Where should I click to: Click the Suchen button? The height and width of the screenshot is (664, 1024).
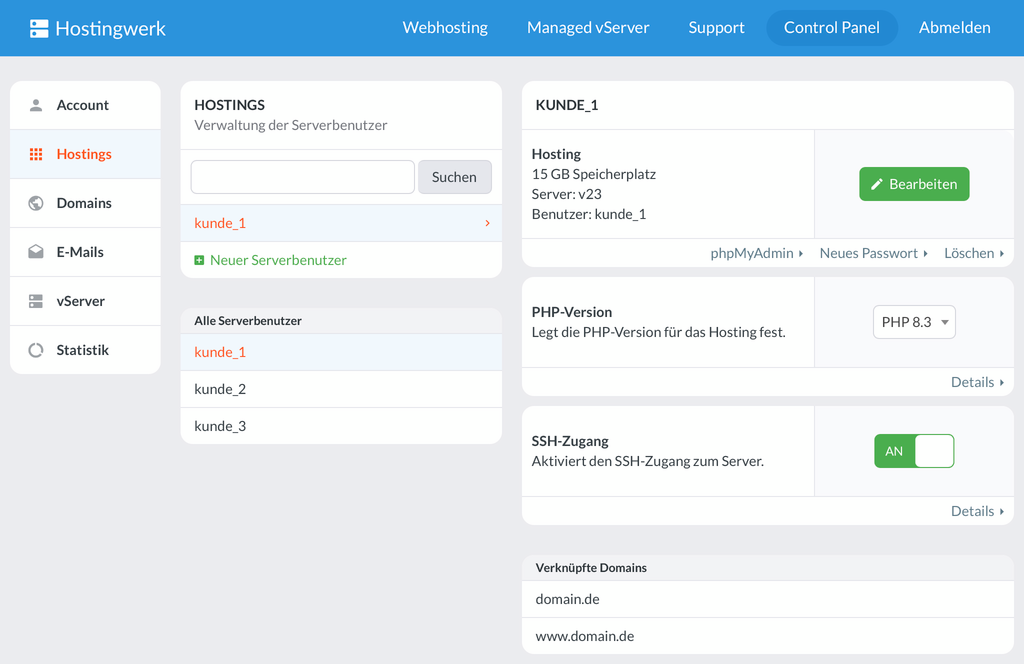click(455, 177)
